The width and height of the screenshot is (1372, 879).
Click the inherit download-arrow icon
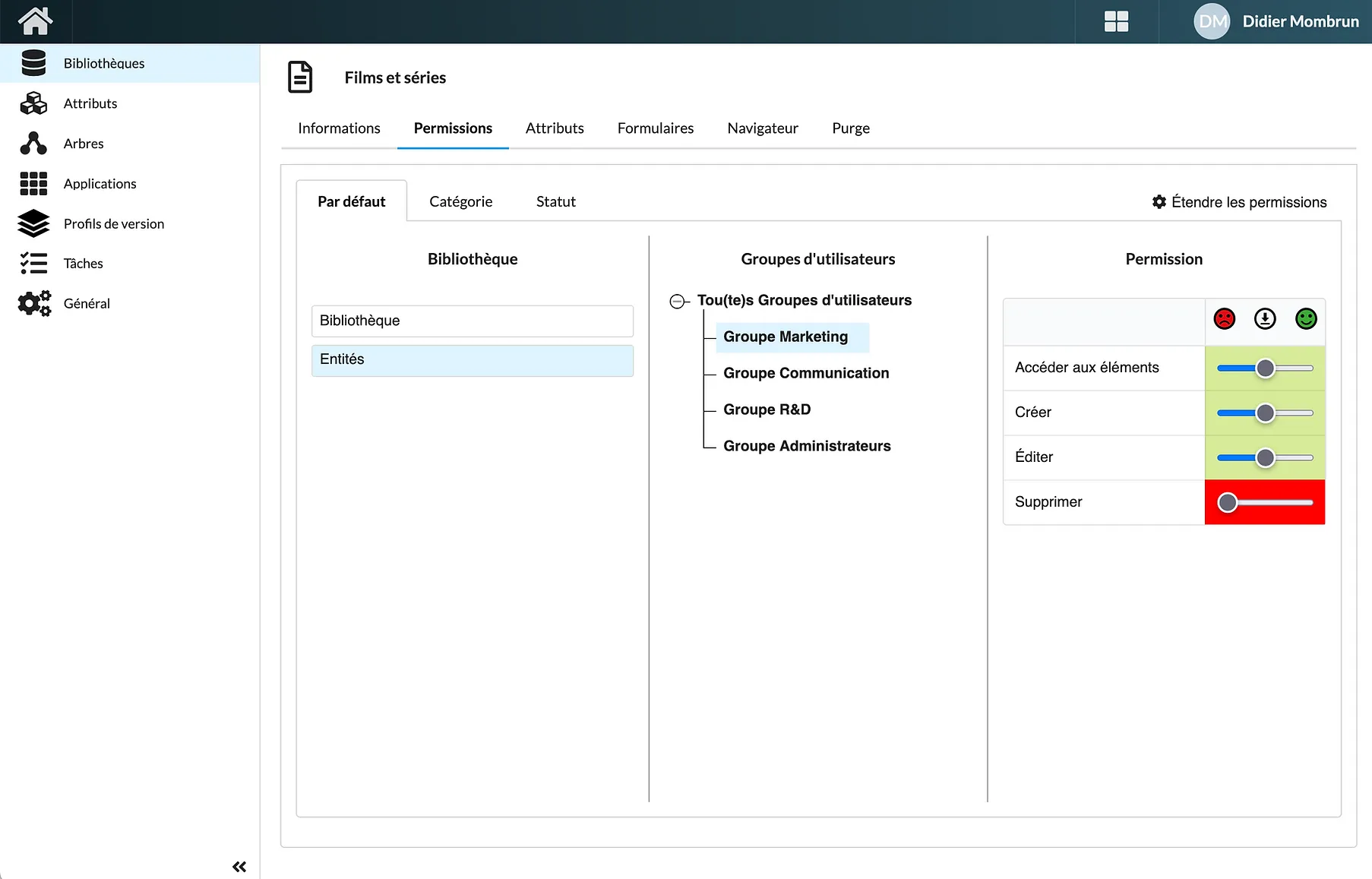click(x=1265, y=319)
